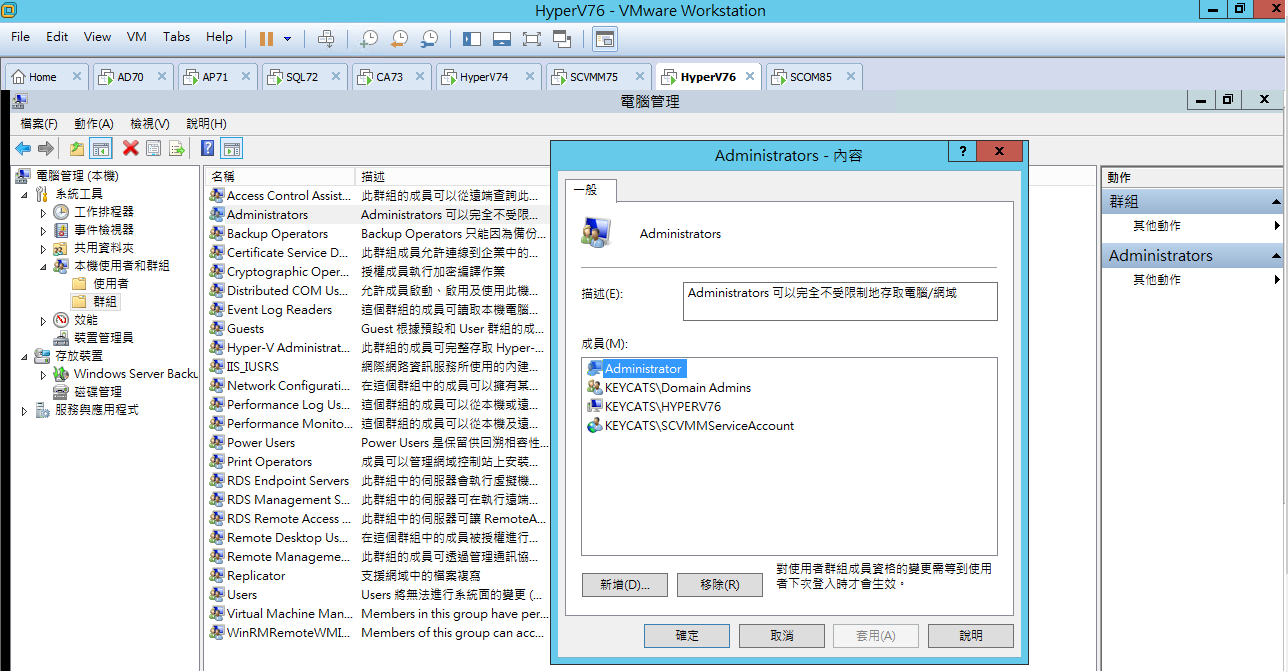Screen dimensions: 1288x672
Task: Select the Power Users group row
Action: coord(261,443)
